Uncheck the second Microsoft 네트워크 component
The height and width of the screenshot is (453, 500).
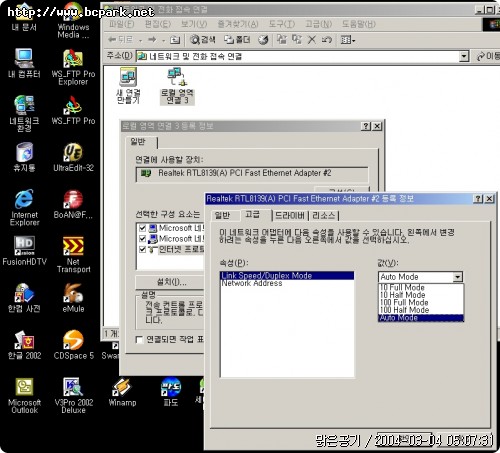pos(143,239)
